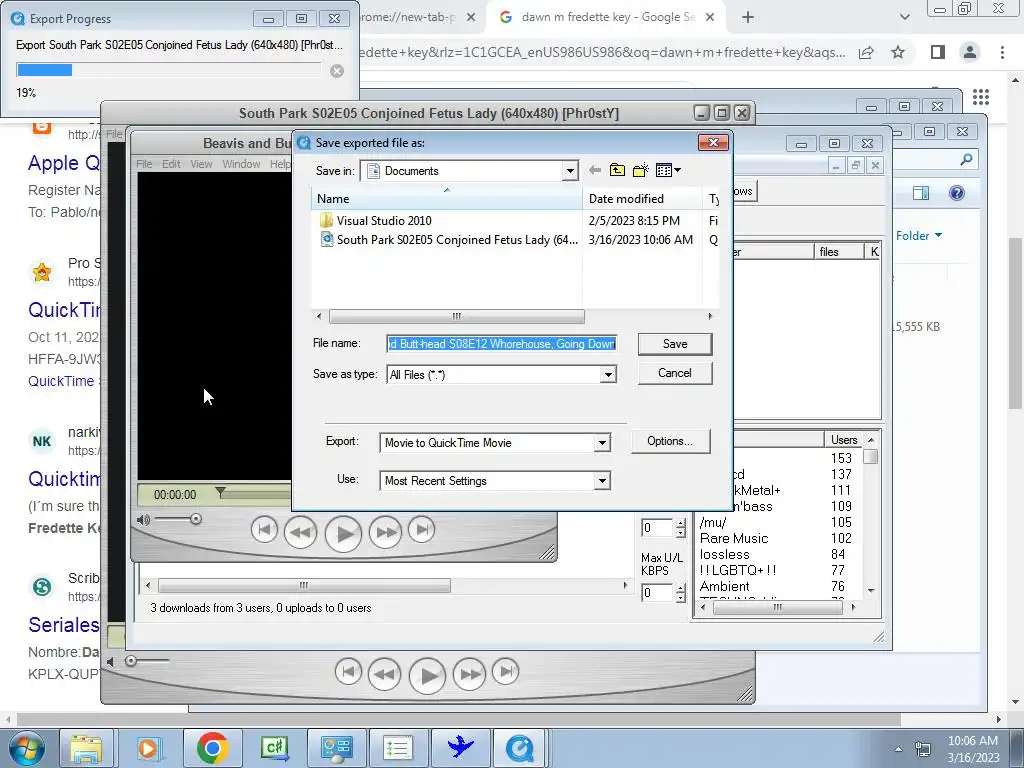
Task: Click the Save button
Action: click(675, 344)
